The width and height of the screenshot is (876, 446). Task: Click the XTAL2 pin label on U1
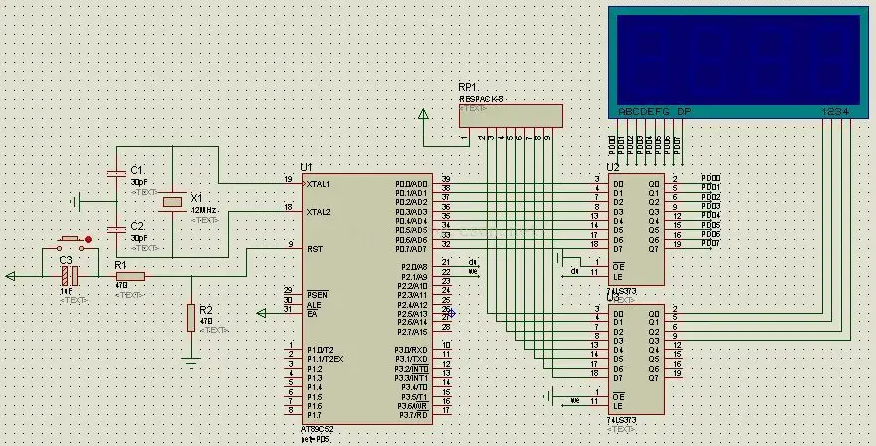click(x=318, y=212)
